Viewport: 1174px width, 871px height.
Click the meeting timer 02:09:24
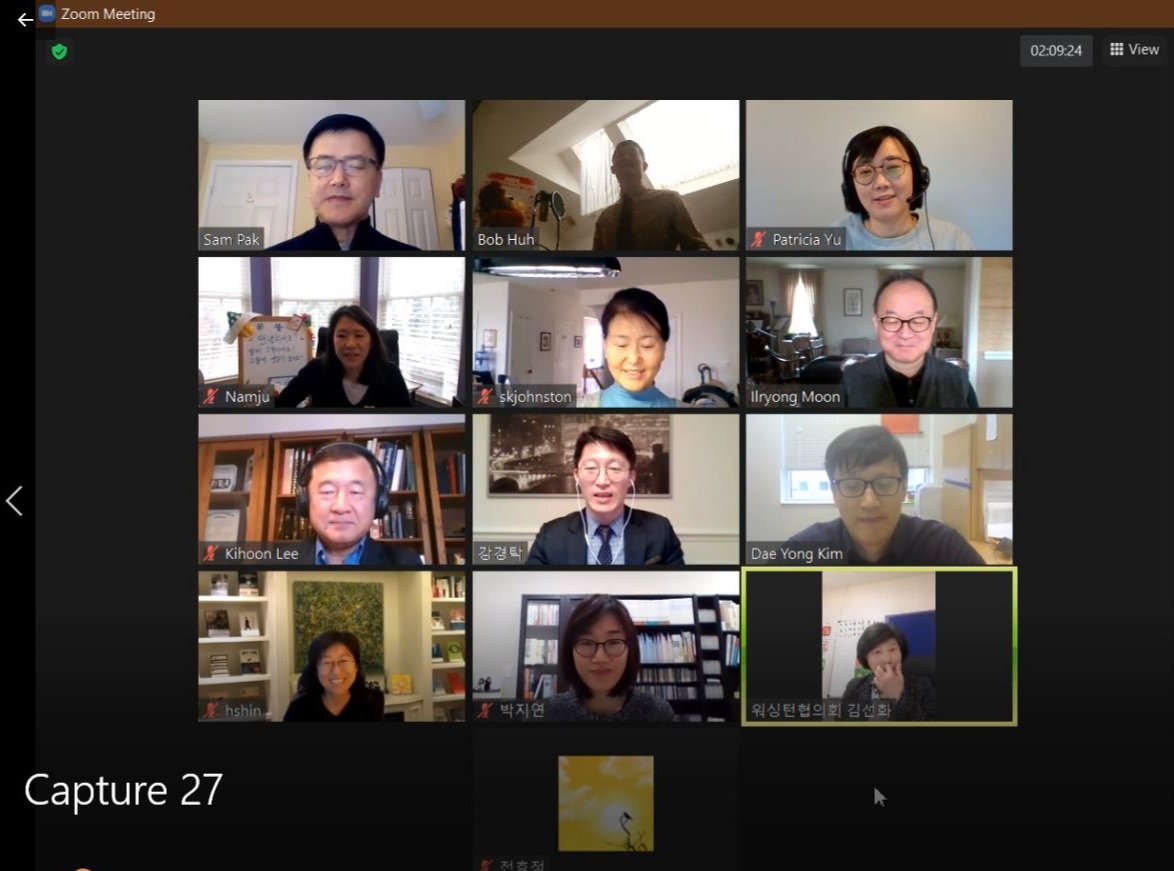click(1056, 51)
